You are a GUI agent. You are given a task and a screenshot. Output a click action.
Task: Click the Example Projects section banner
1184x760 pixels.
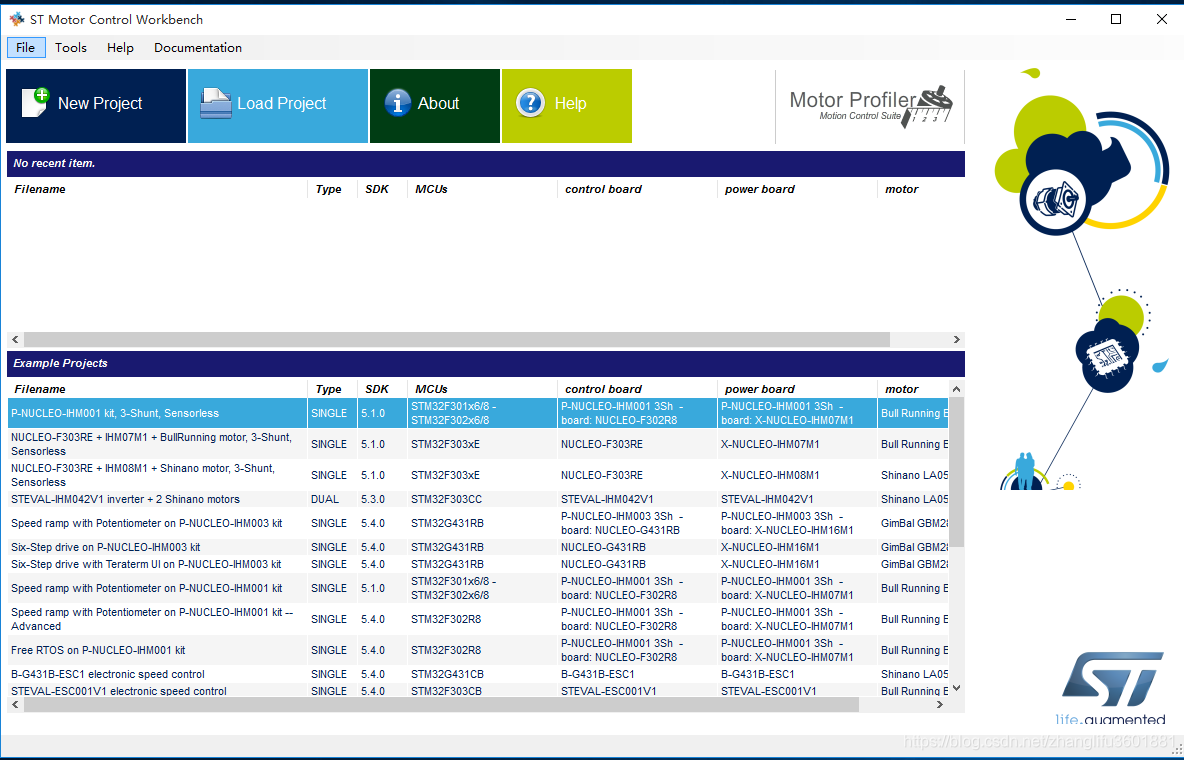pos(486,363)
